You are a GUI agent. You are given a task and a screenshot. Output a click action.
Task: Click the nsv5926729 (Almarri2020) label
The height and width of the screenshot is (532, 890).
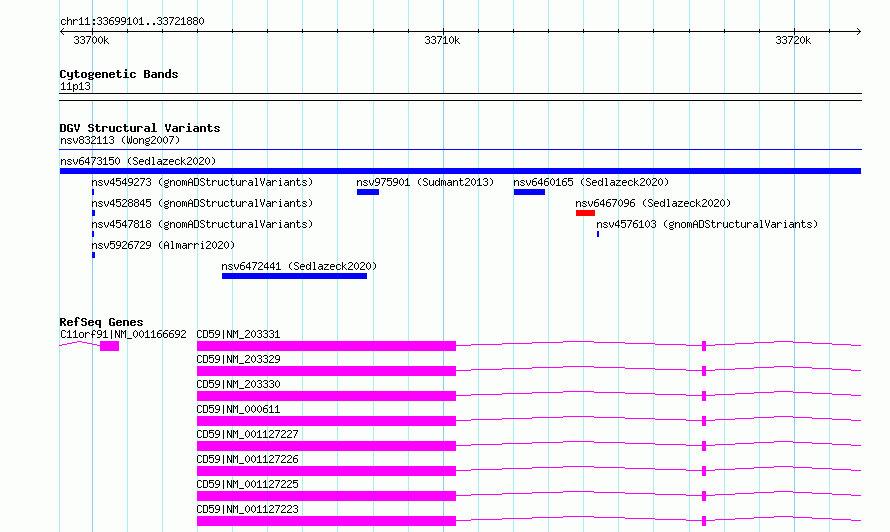click(163, 245)
